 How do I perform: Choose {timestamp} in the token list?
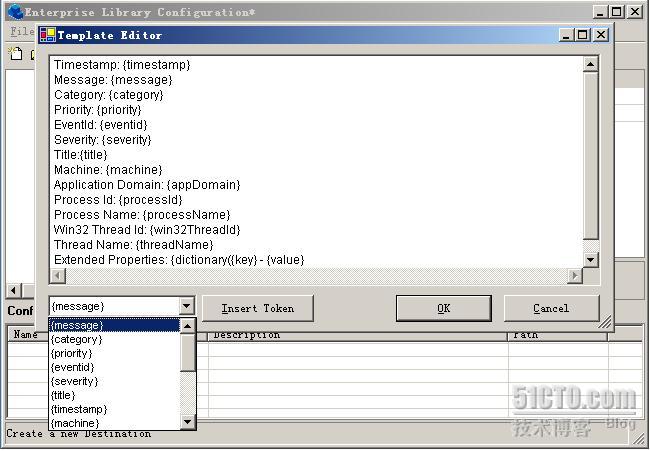click(115, 410)
